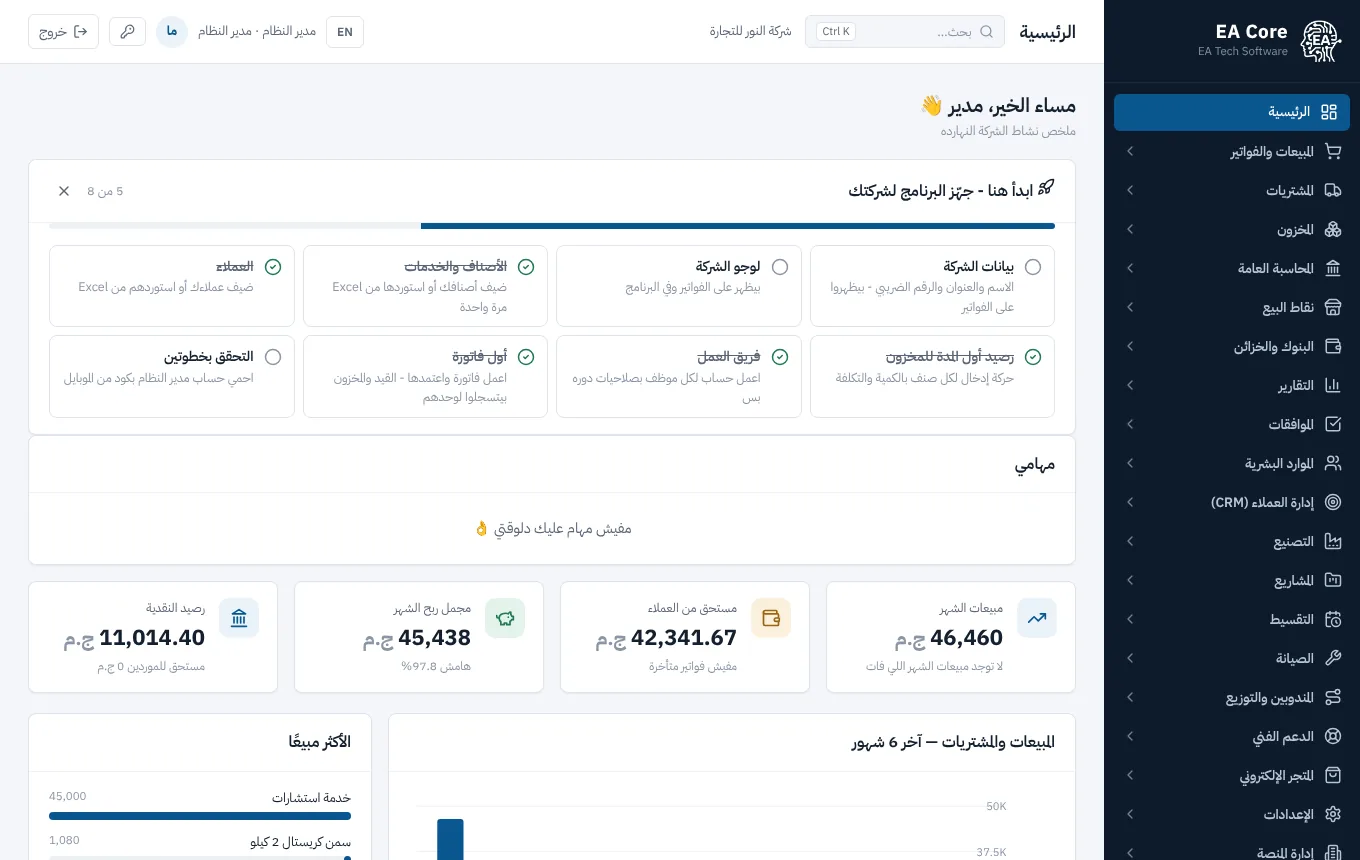
Task: Open the الرئيسية sidebar item
Action: point(1232,113)
